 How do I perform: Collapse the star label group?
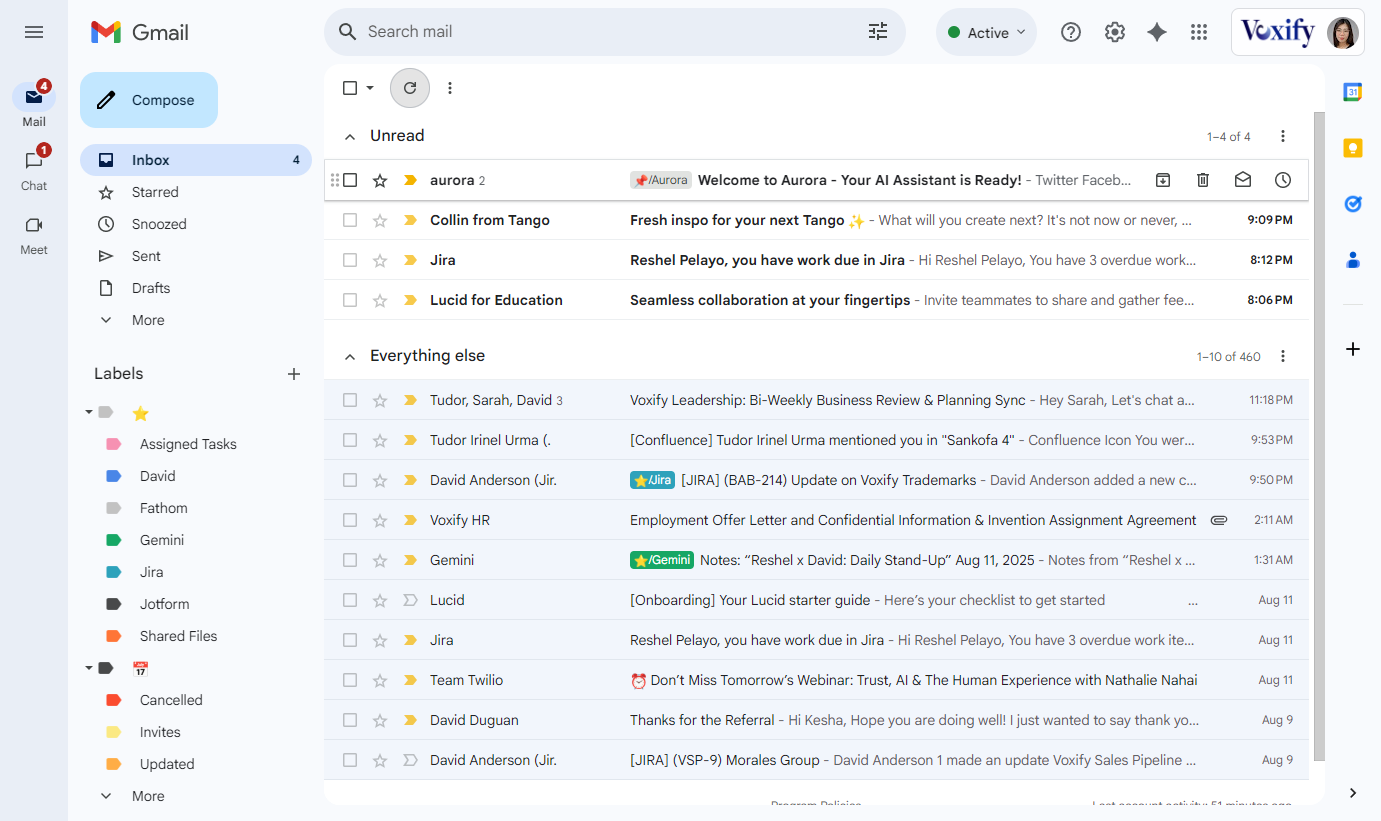point(89,412)
